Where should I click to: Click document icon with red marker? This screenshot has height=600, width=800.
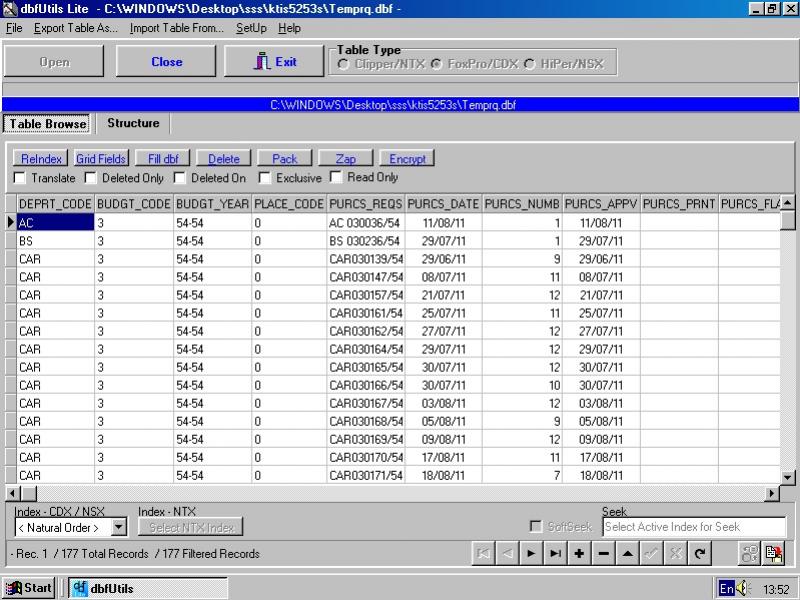point(773,554)
